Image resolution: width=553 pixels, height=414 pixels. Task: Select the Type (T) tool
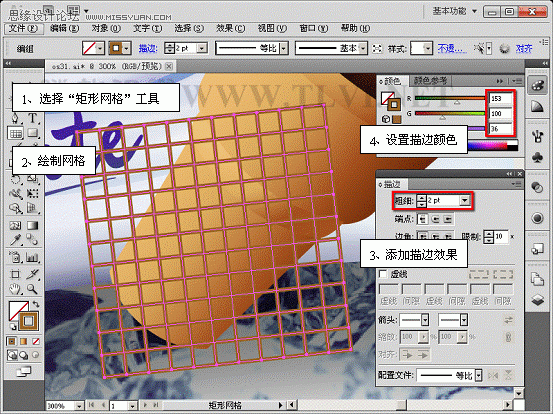click(32, 118)
